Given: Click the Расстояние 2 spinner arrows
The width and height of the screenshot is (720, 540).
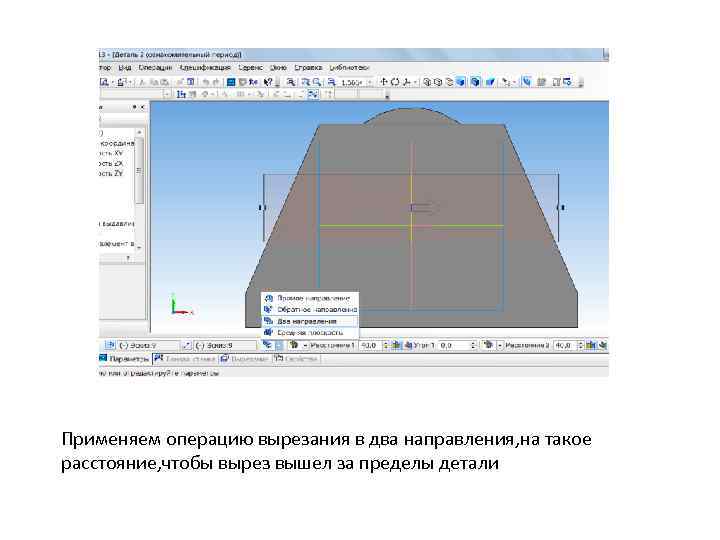Looking at the screenshot, I should point(580,345).
